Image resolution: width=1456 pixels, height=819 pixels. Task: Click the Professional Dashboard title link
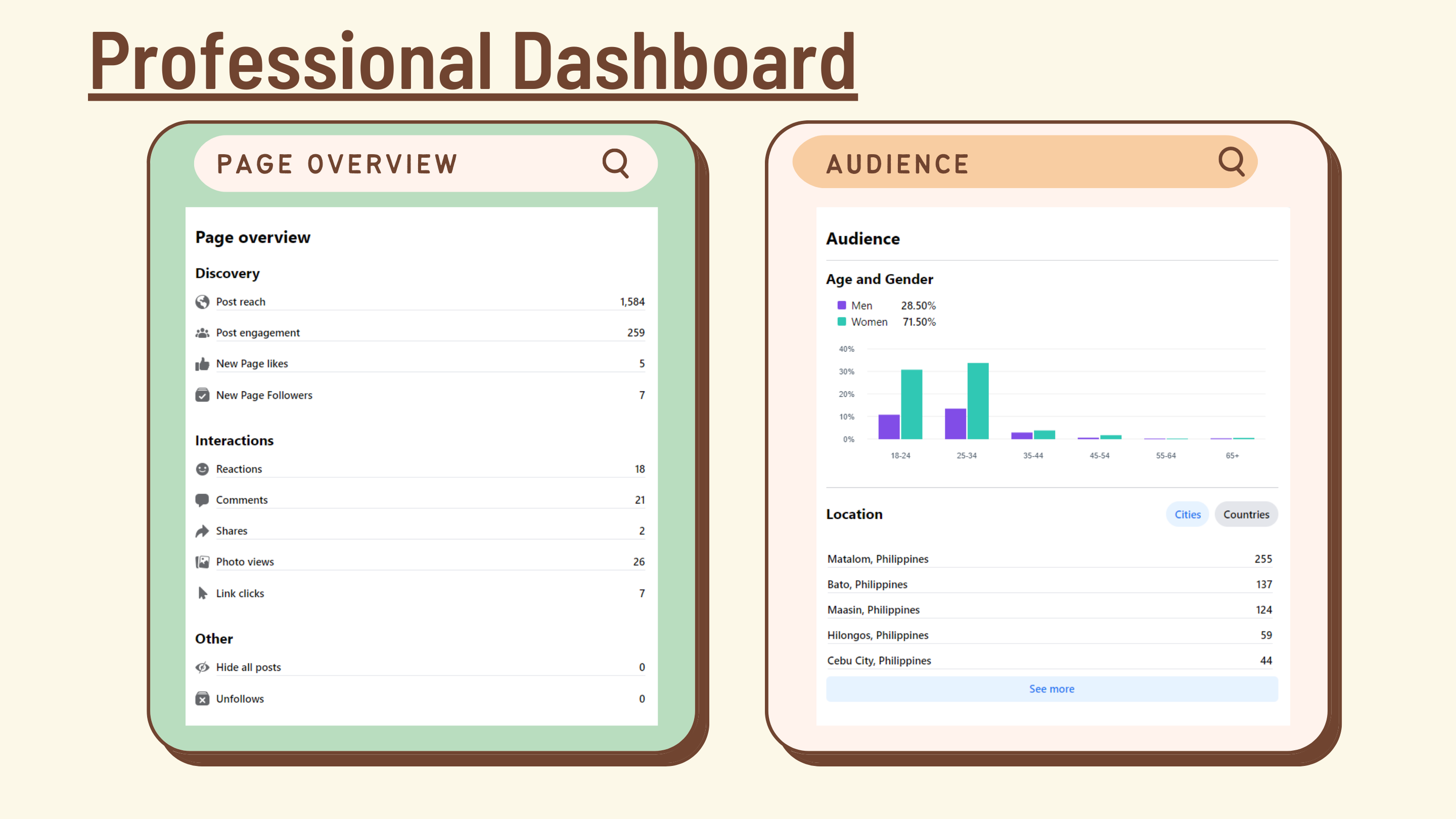tap(473, 61)
